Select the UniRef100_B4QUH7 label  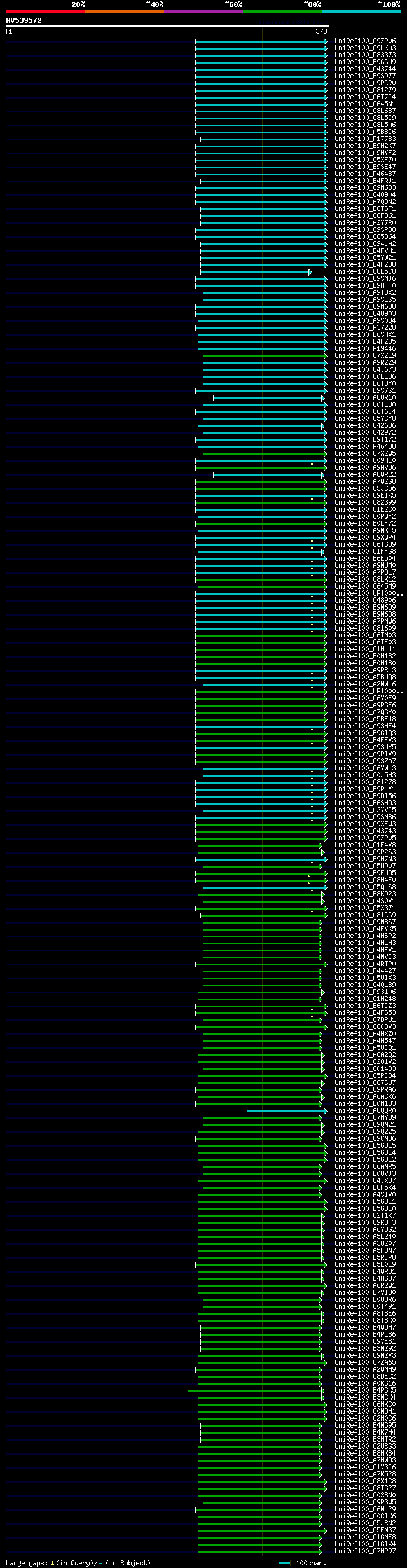[365, 1328]
